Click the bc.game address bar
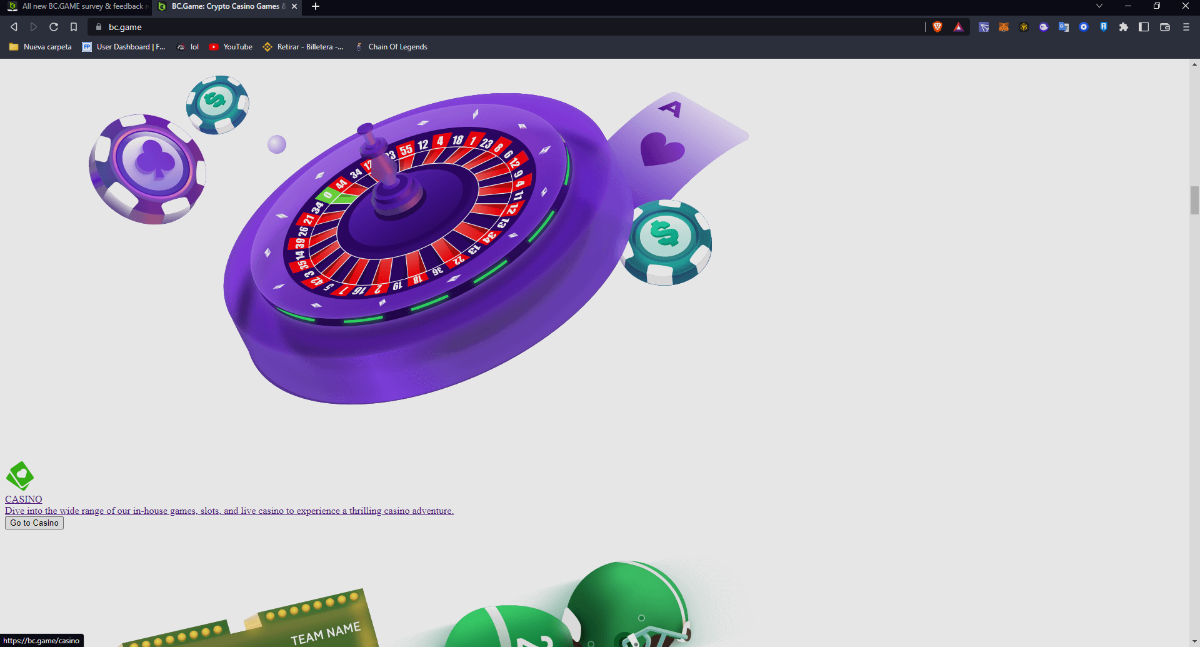1200x647 pixels. click(x=500, y=27)
